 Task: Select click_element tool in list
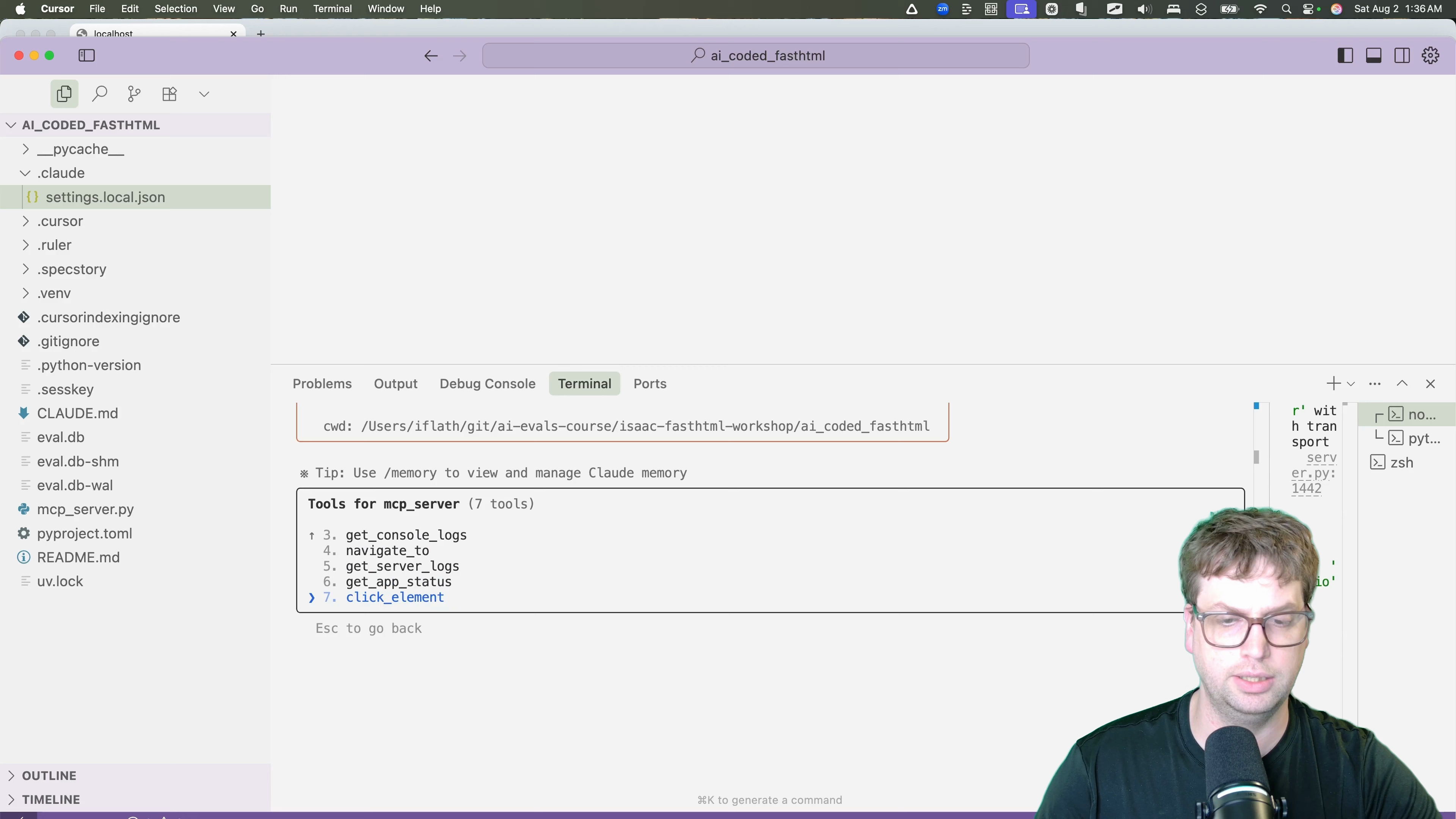click(x=394, y=598)
